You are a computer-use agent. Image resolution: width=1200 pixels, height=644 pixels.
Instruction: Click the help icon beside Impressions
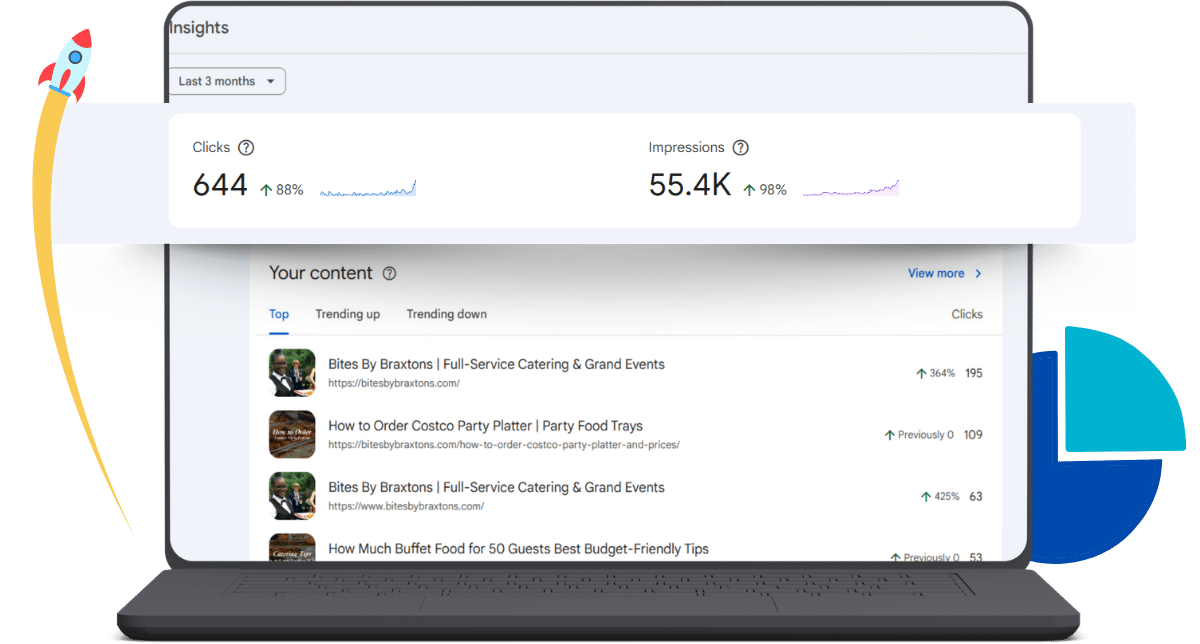click(x=740, y=148)
